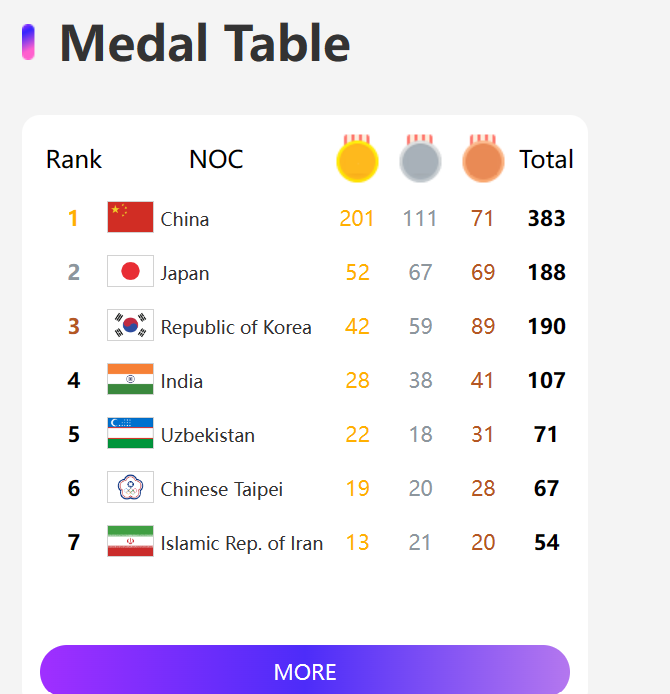Click the NOC column header
This screenshot has height=694, width=670.
click(x=216, y=159)
